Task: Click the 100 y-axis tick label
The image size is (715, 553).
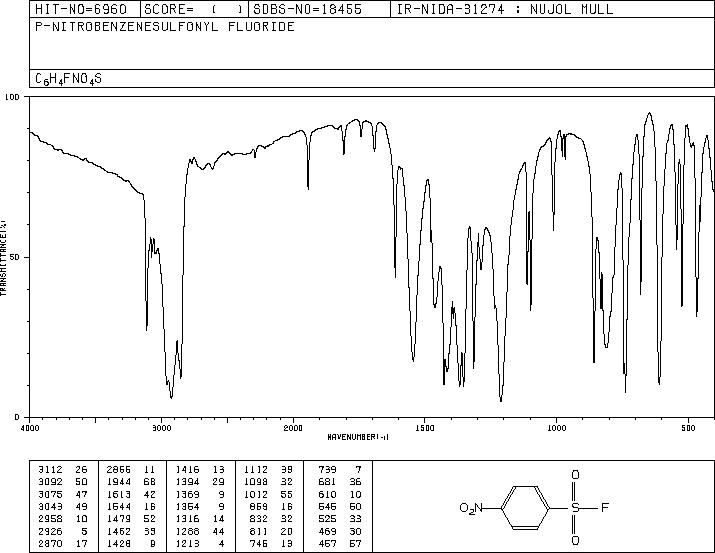Action: tap(12, 97)
